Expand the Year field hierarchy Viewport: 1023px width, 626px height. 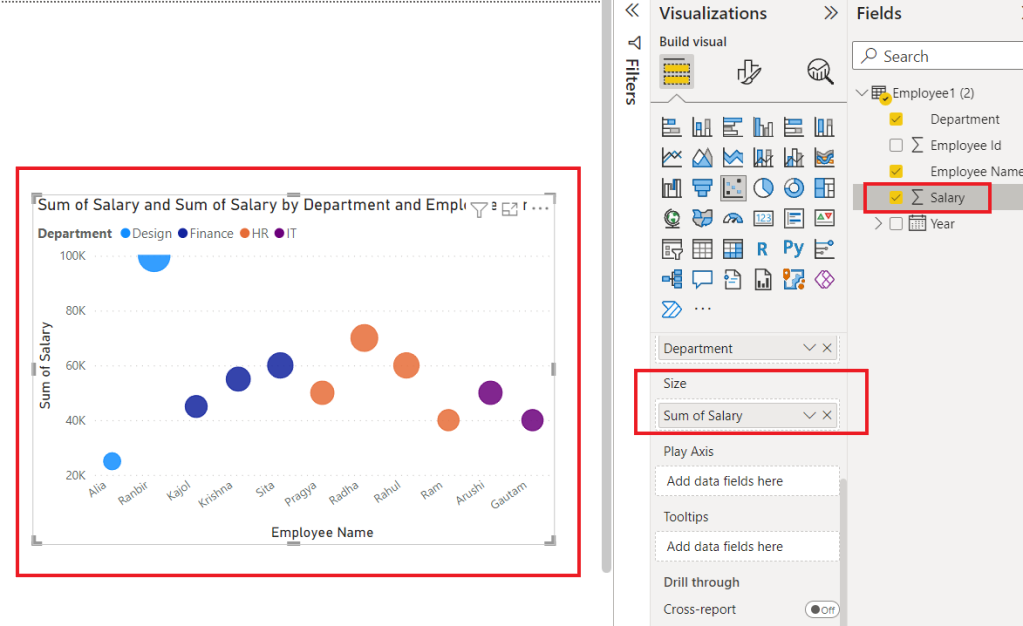(879, 223)
